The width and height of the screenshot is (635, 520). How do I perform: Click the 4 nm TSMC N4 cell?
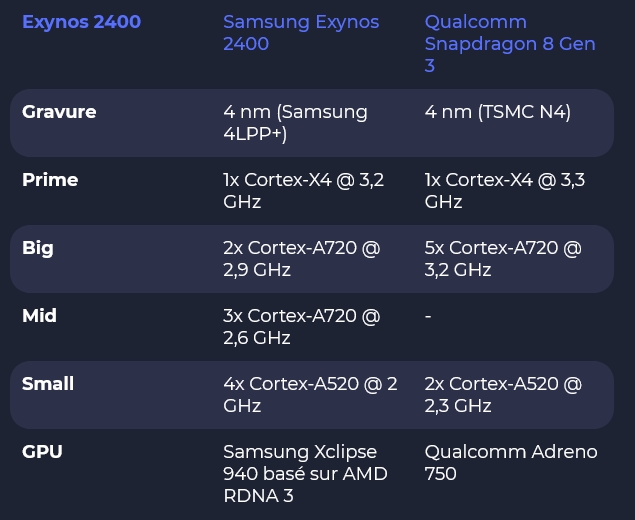(x=498, y=112)
